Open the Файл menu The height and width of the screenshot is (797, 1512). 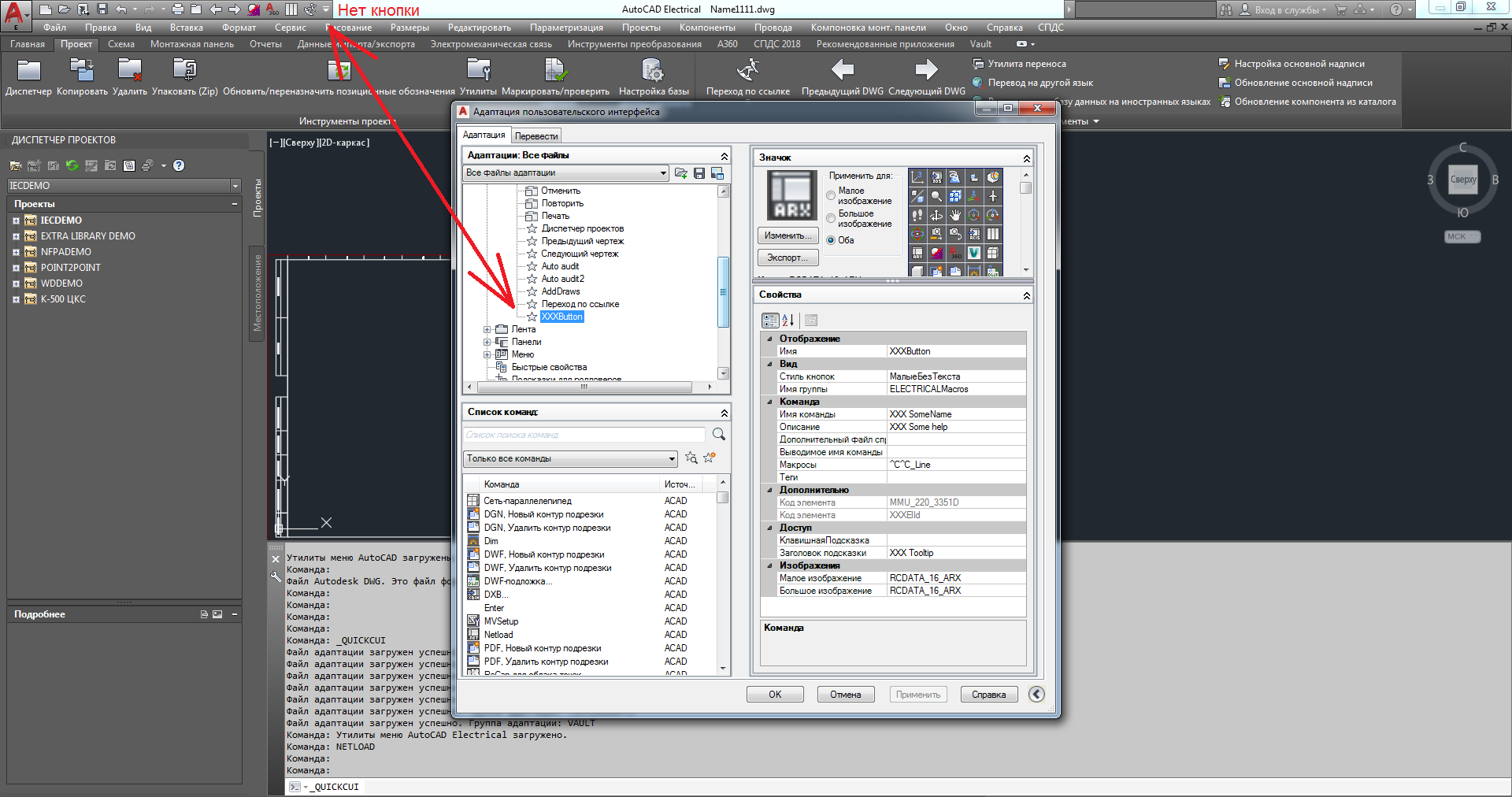(x=54, y=28)
